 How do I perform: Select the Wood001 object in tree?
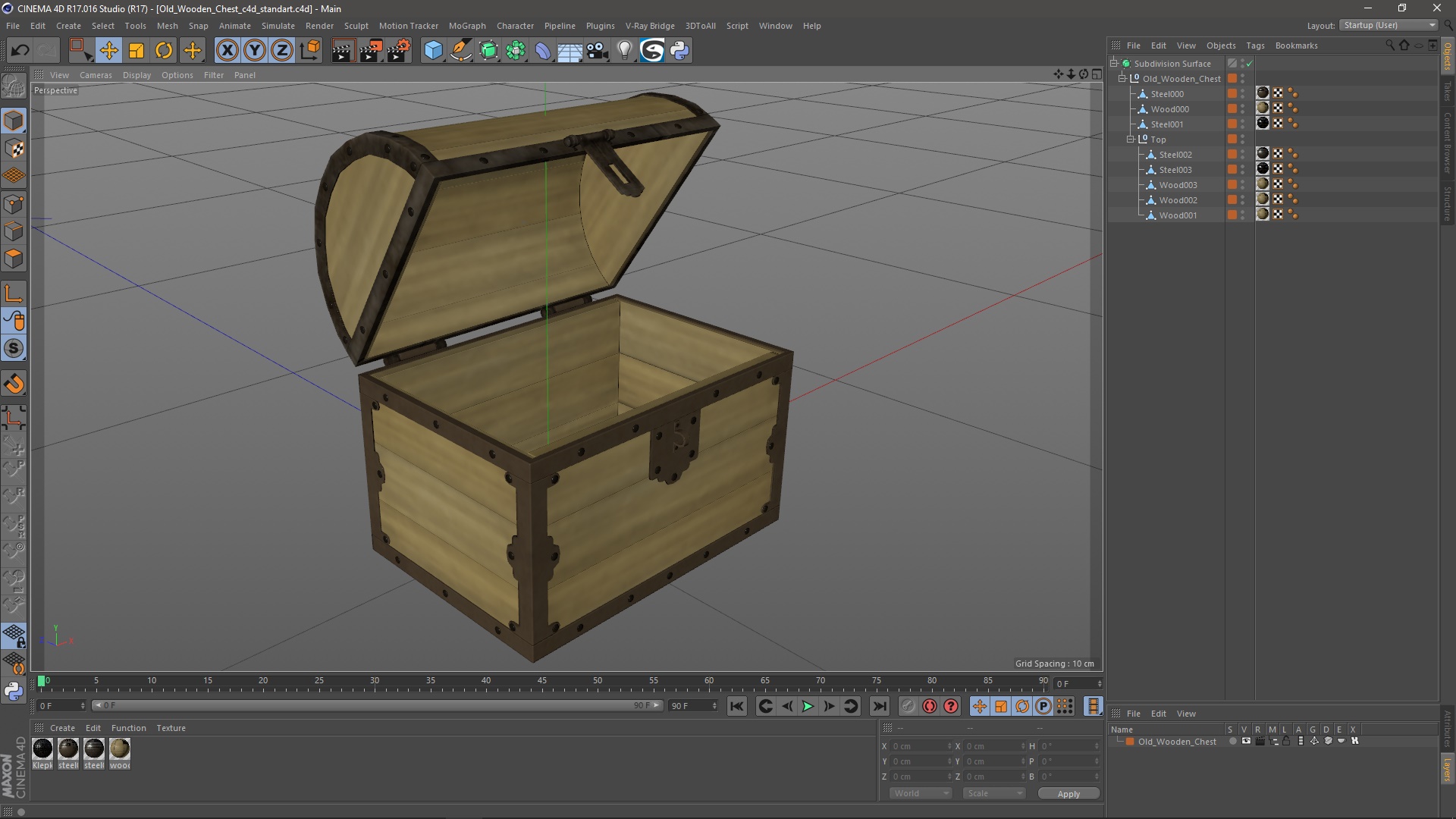pos(1178,215)
